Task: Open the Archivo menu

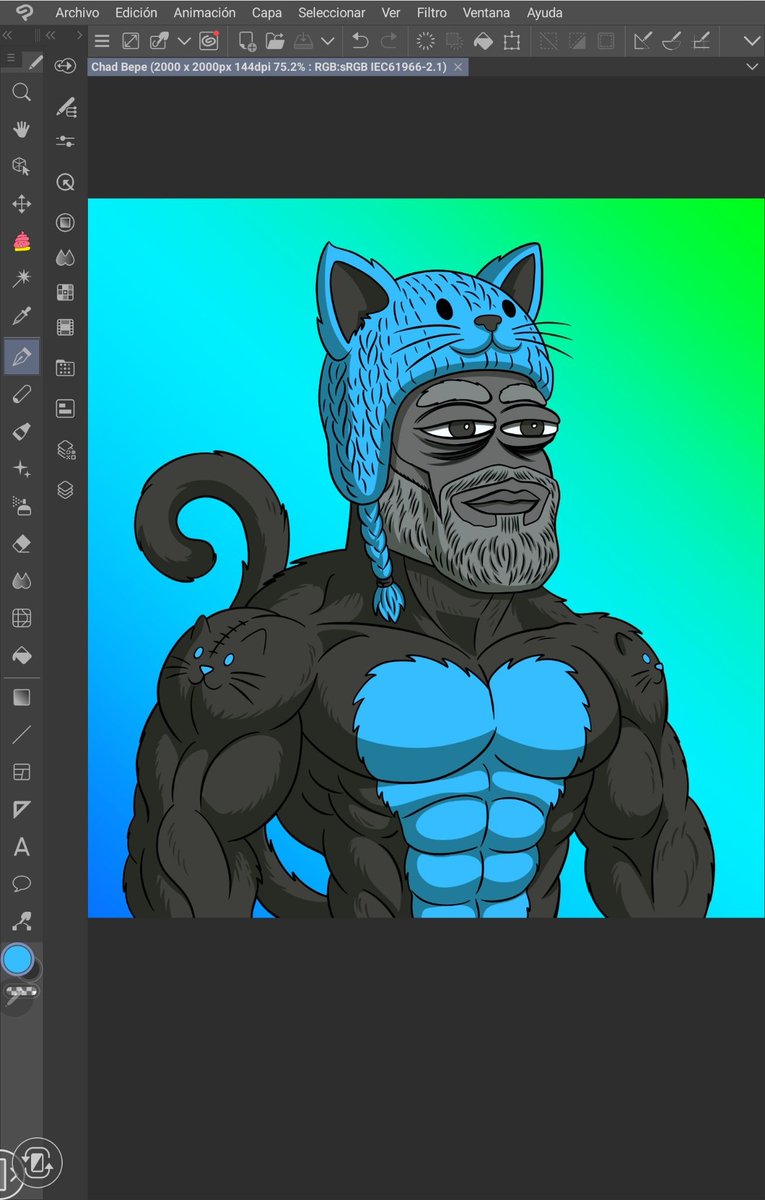Action: click(x=78, y=13)
